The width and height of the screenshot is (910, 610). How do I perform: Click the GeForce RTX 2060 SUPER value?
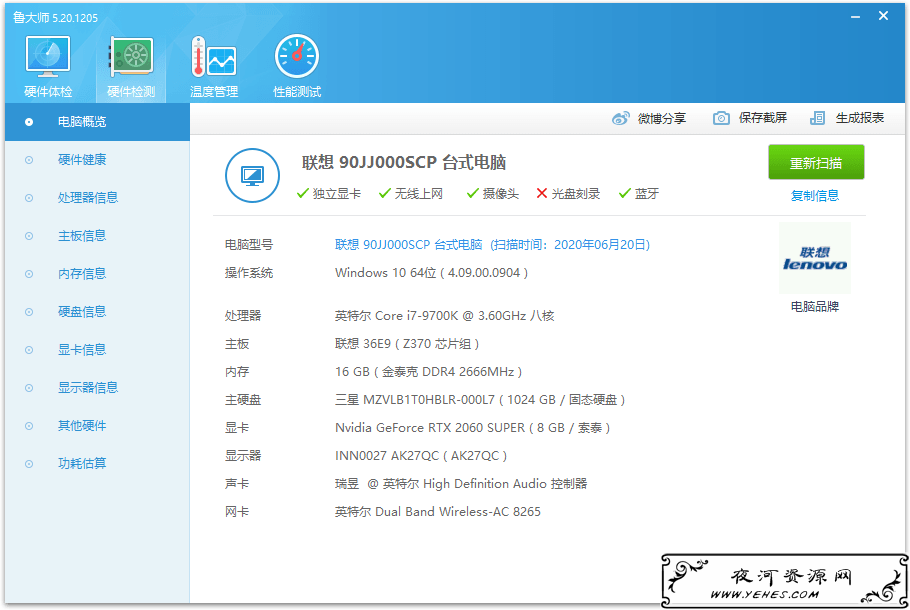pos(472,428)
